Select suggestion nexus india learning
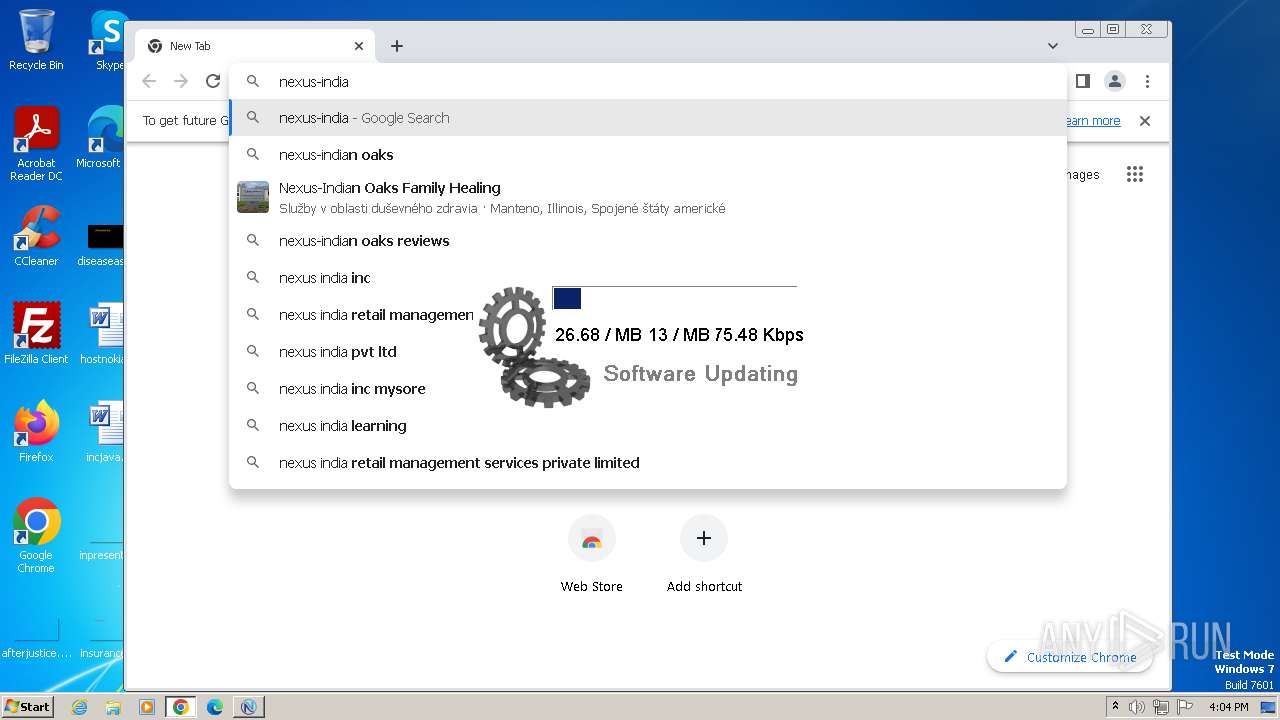 (648, 426)
